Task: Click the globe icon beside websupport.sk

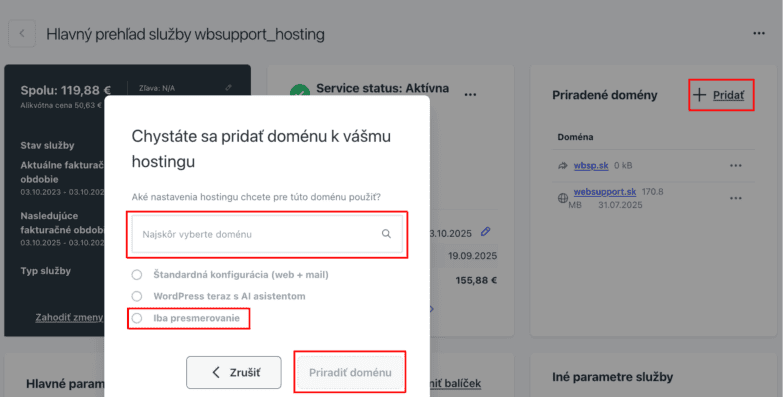Action: click(x=563, y=198)
